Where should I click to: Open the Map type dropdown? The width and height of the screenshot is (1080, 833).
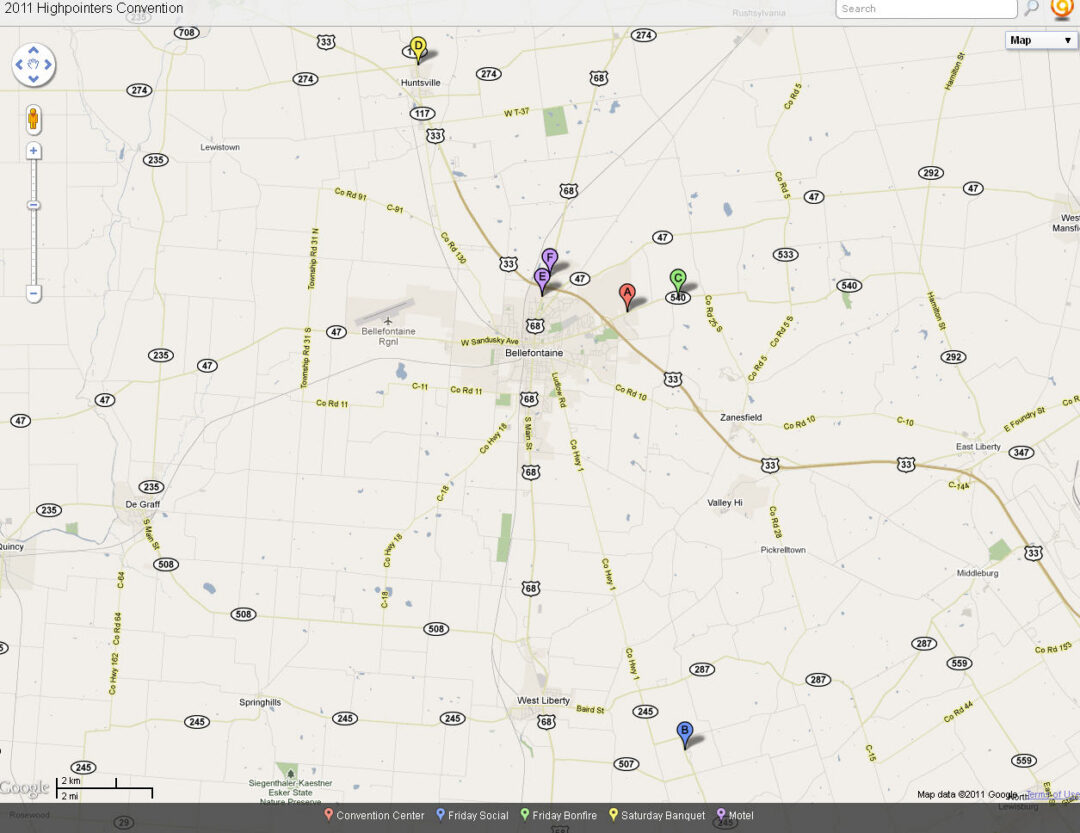tap(1041, 40)
